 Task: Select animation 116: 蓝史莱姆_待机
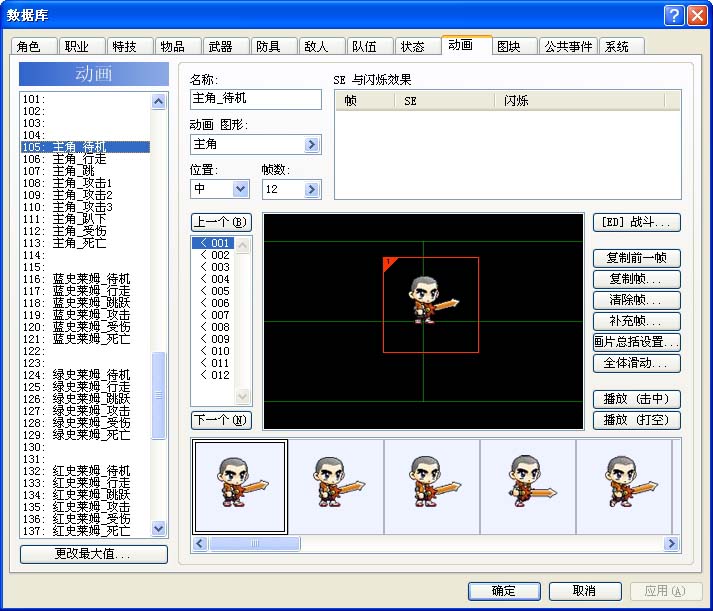(x=85, y=279)
